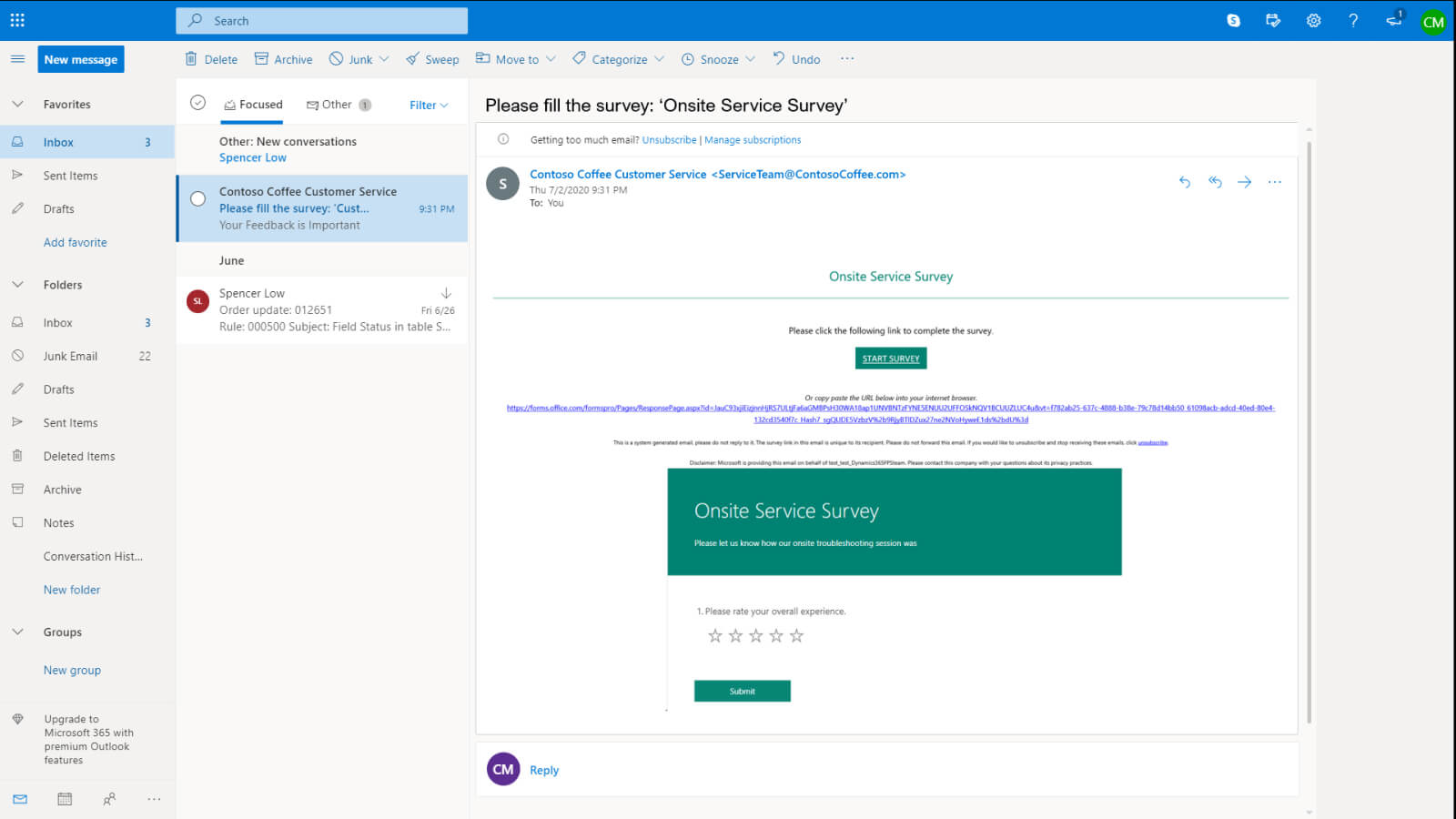Open the Calendar module icon
Image resolution: width=1456 pixels, height=819 pixels.
(x=65, y=799)
